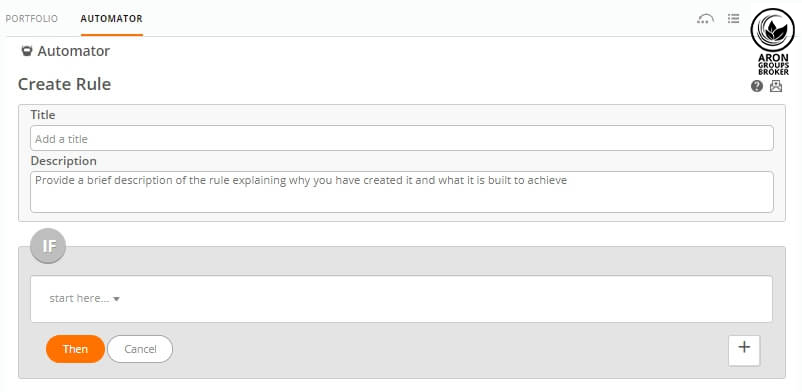Focus the 'Add a title' input field
The height and width of the screenshot is (392, 802).
coord(402,138)
